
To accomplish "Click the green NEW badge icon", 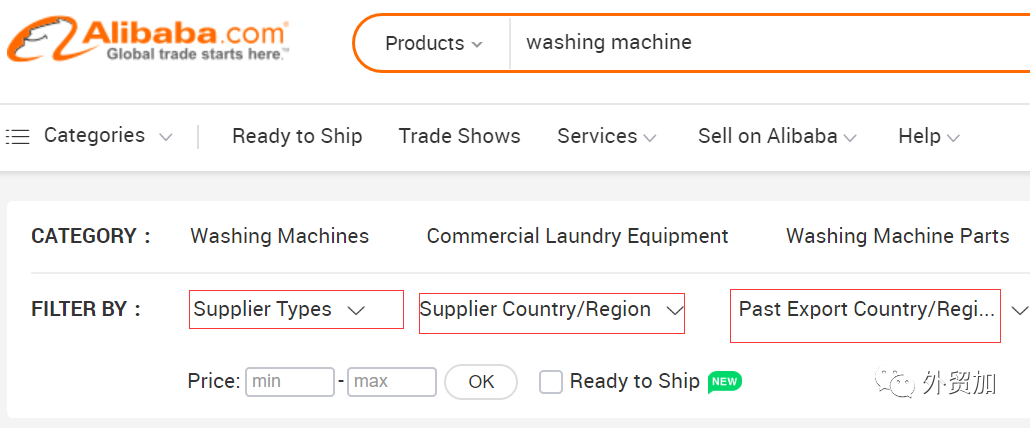I will pos(724,381).
